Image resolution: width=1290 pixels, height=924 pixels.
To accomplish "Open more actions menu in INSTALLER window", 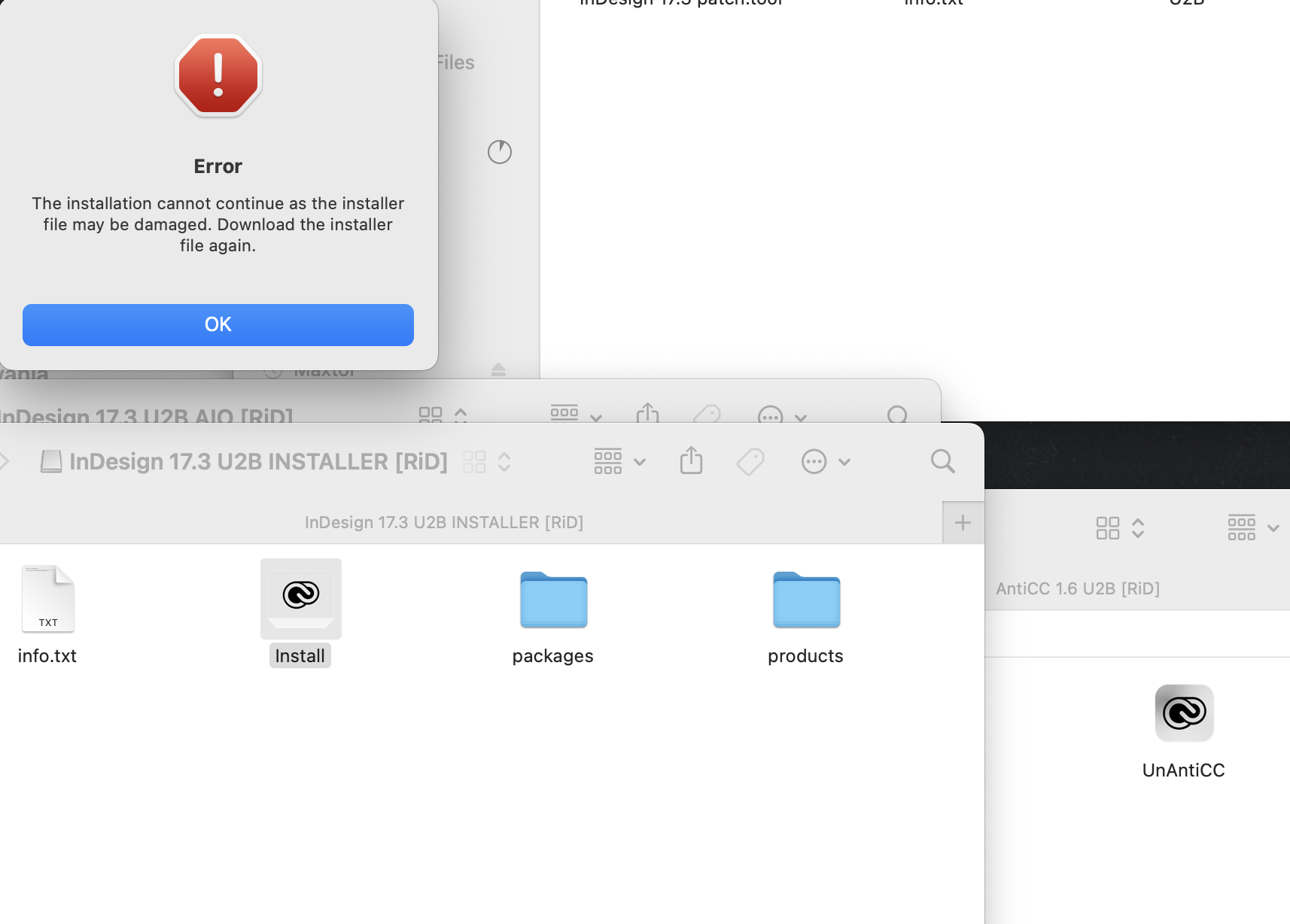I will point(826,461).
